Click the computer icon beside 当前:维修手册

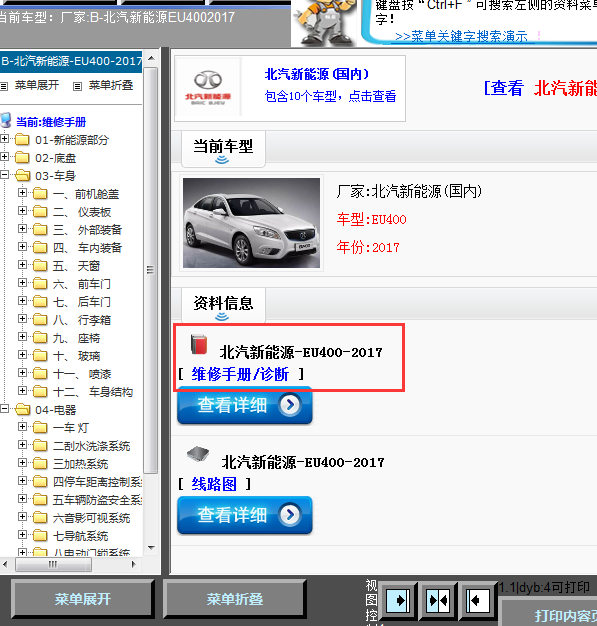pos(6,120)
